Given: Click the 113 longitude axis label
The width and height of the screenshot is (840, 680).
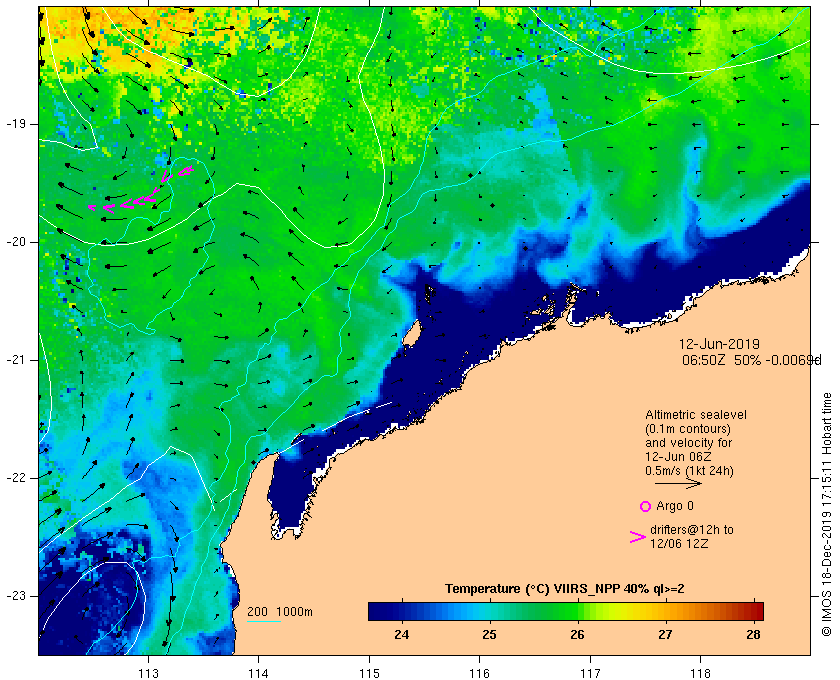Looking at the screenshot, I should coord(148,674).
